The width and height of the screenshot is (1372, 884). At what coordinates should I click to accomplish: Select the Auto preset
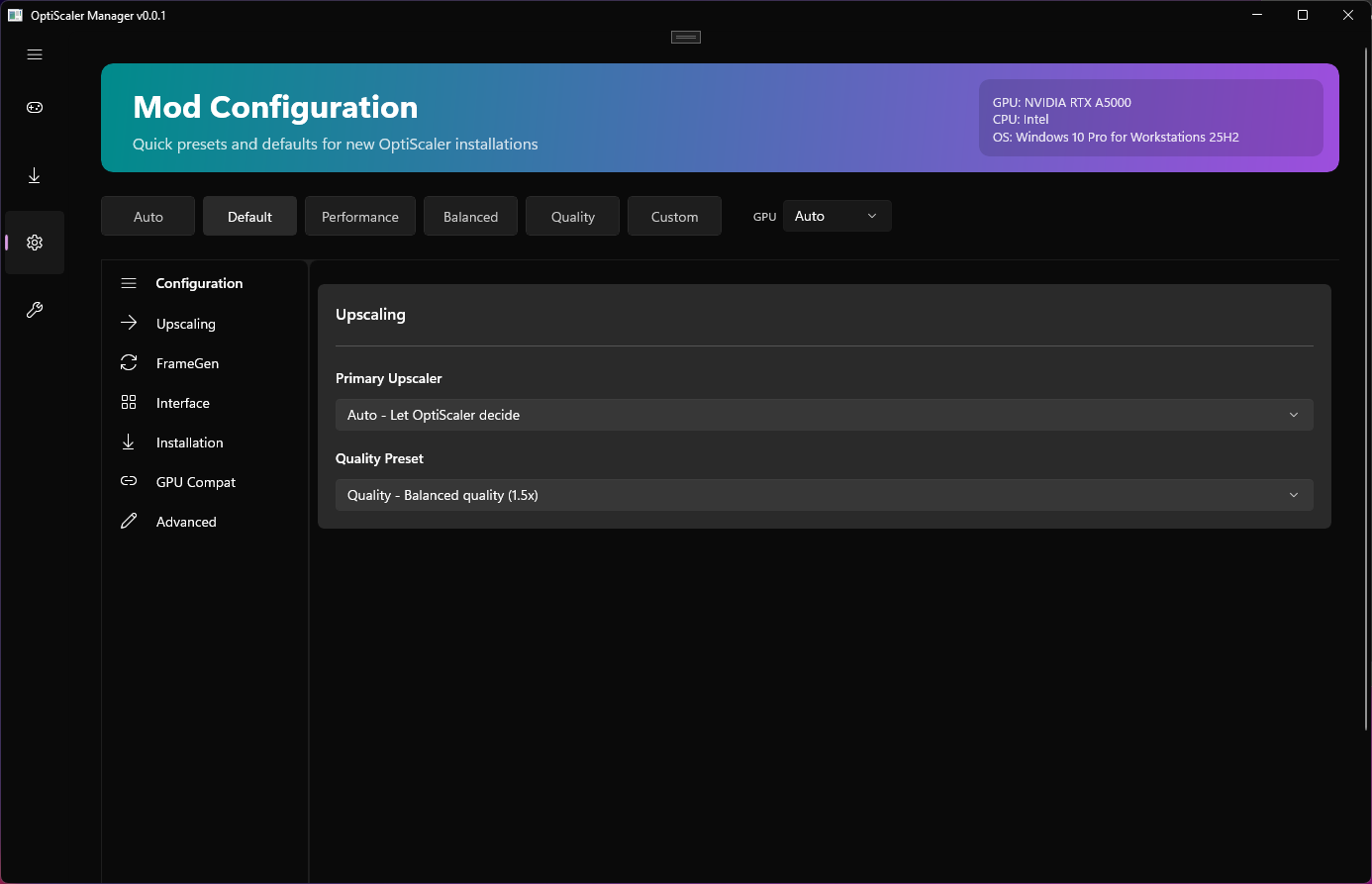coord(148,216)
